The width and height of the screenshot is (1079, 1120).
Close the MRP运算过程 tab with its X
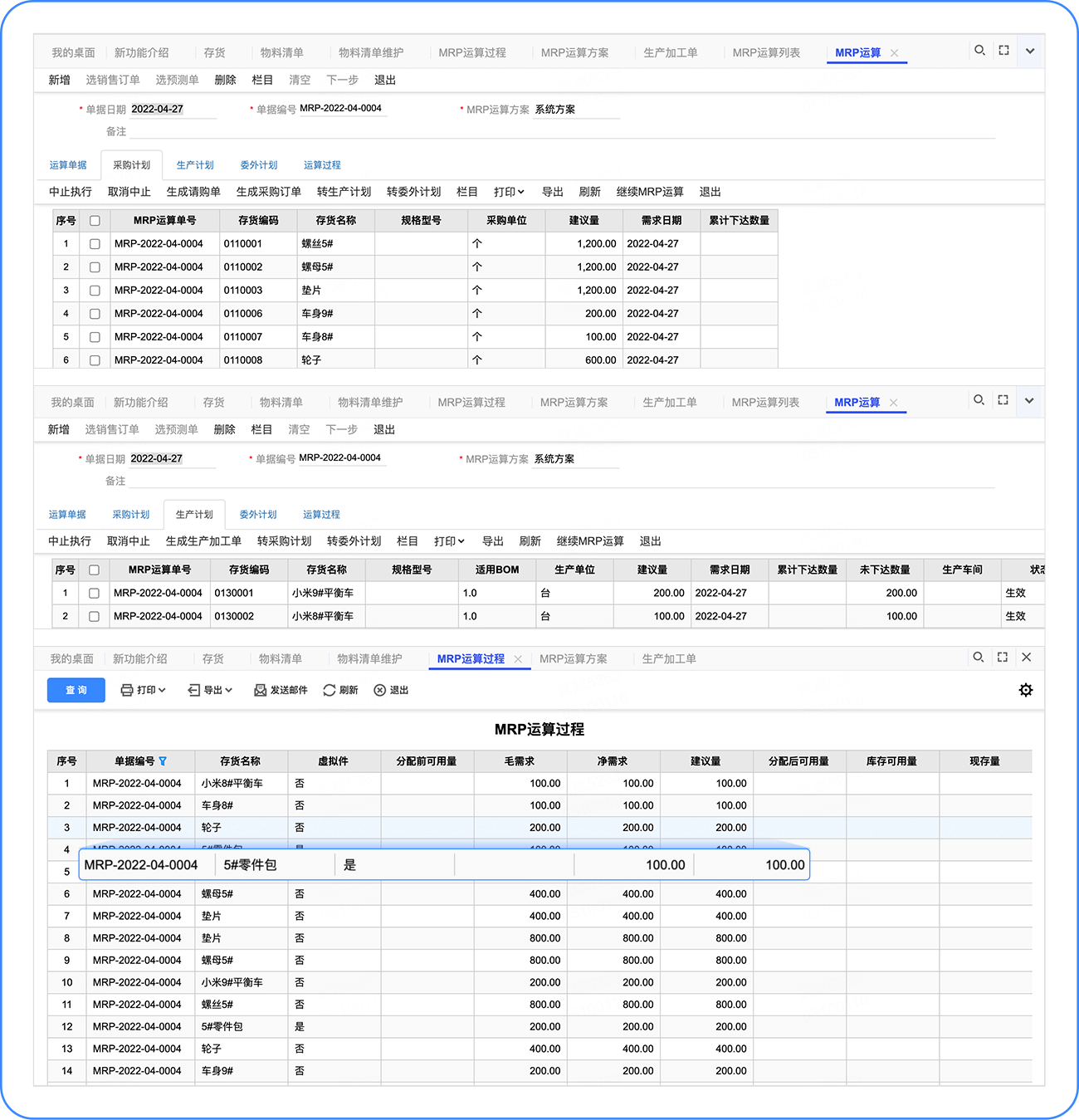518,659
